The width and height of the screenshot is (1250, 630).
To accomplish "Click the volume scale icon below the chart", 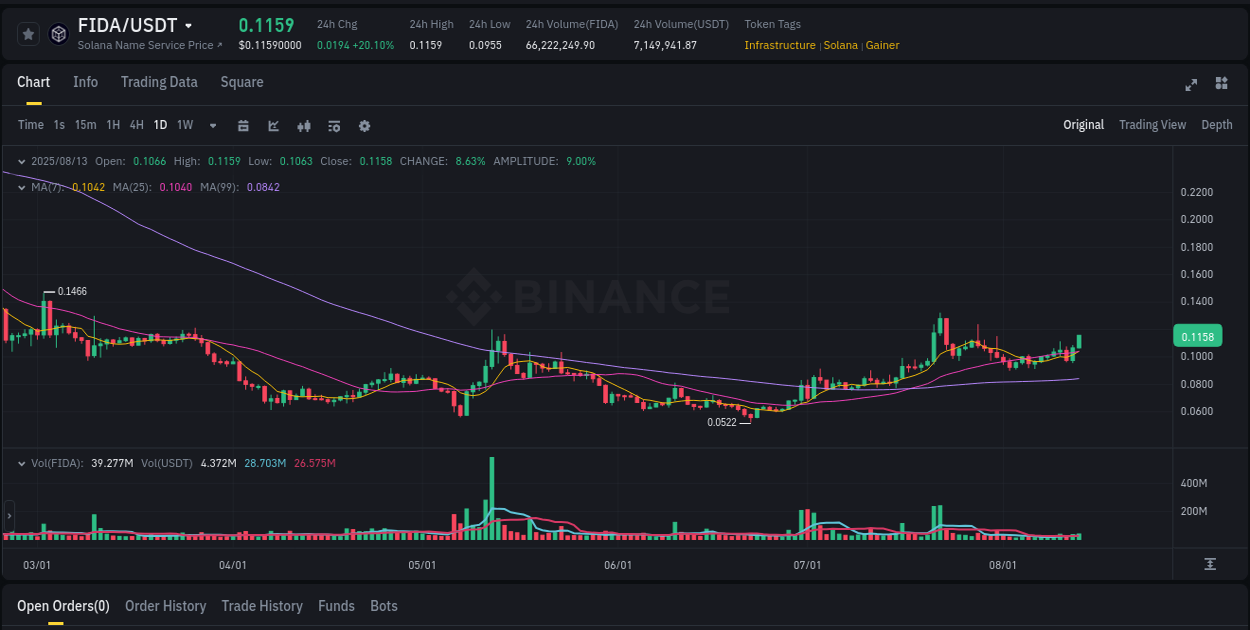I will [1211, 566].
